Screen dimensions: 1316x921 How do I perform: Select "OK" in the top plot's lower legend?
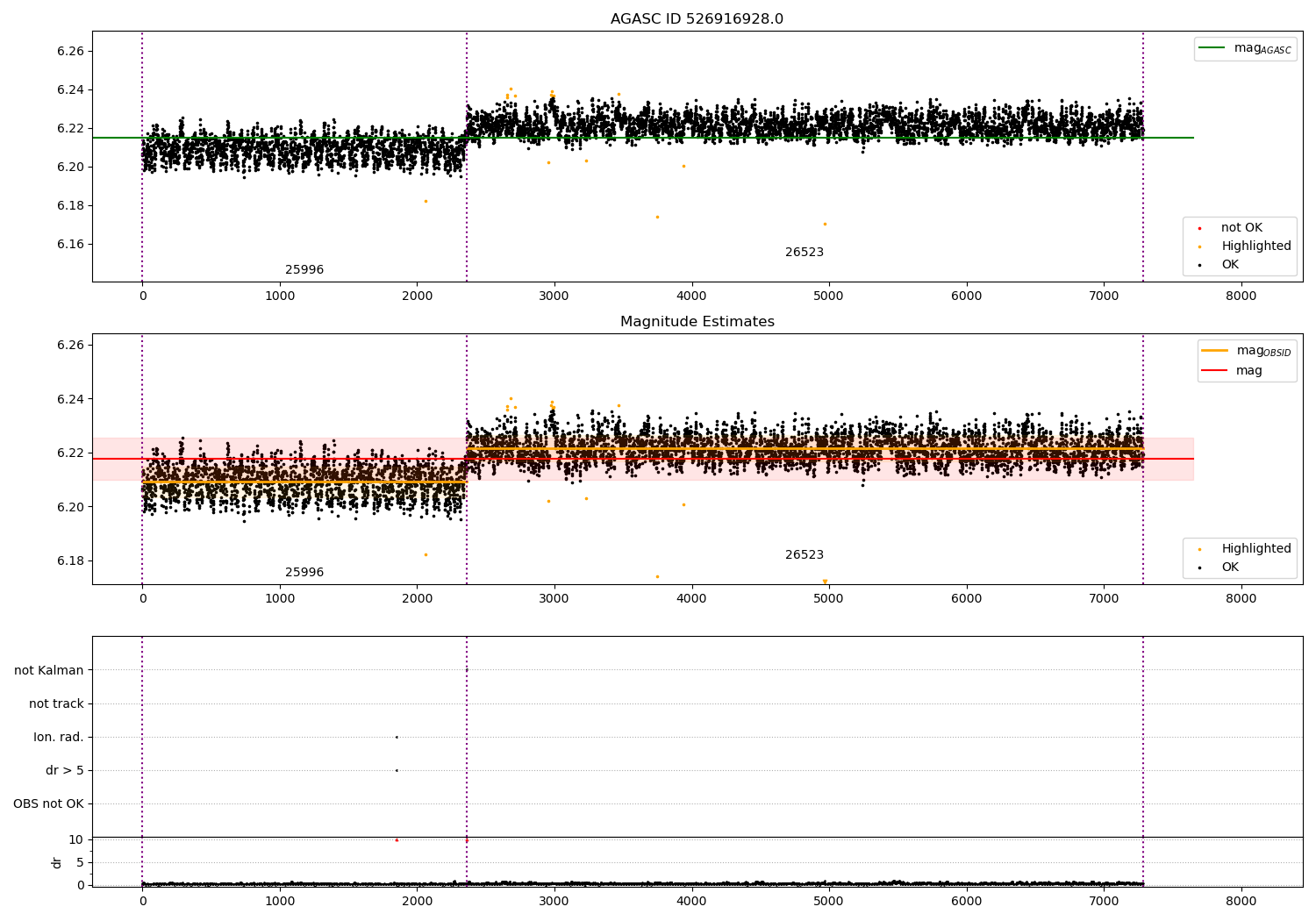click(1230, 265)
